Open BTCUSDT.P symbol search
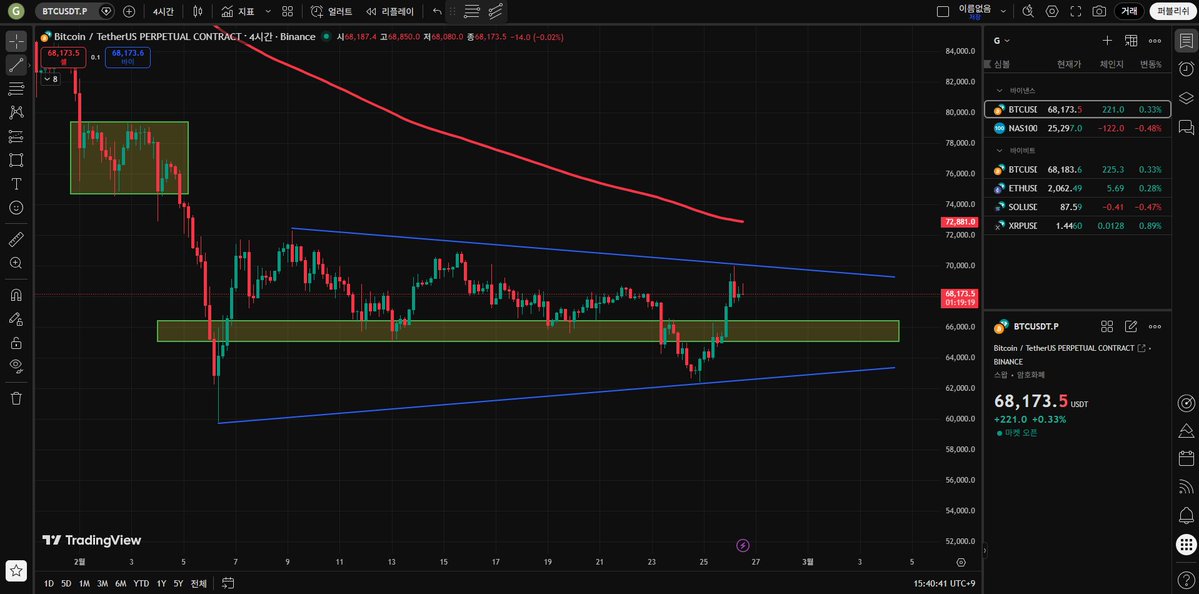This screenshot has width=1199, height=594. [65, 11]
